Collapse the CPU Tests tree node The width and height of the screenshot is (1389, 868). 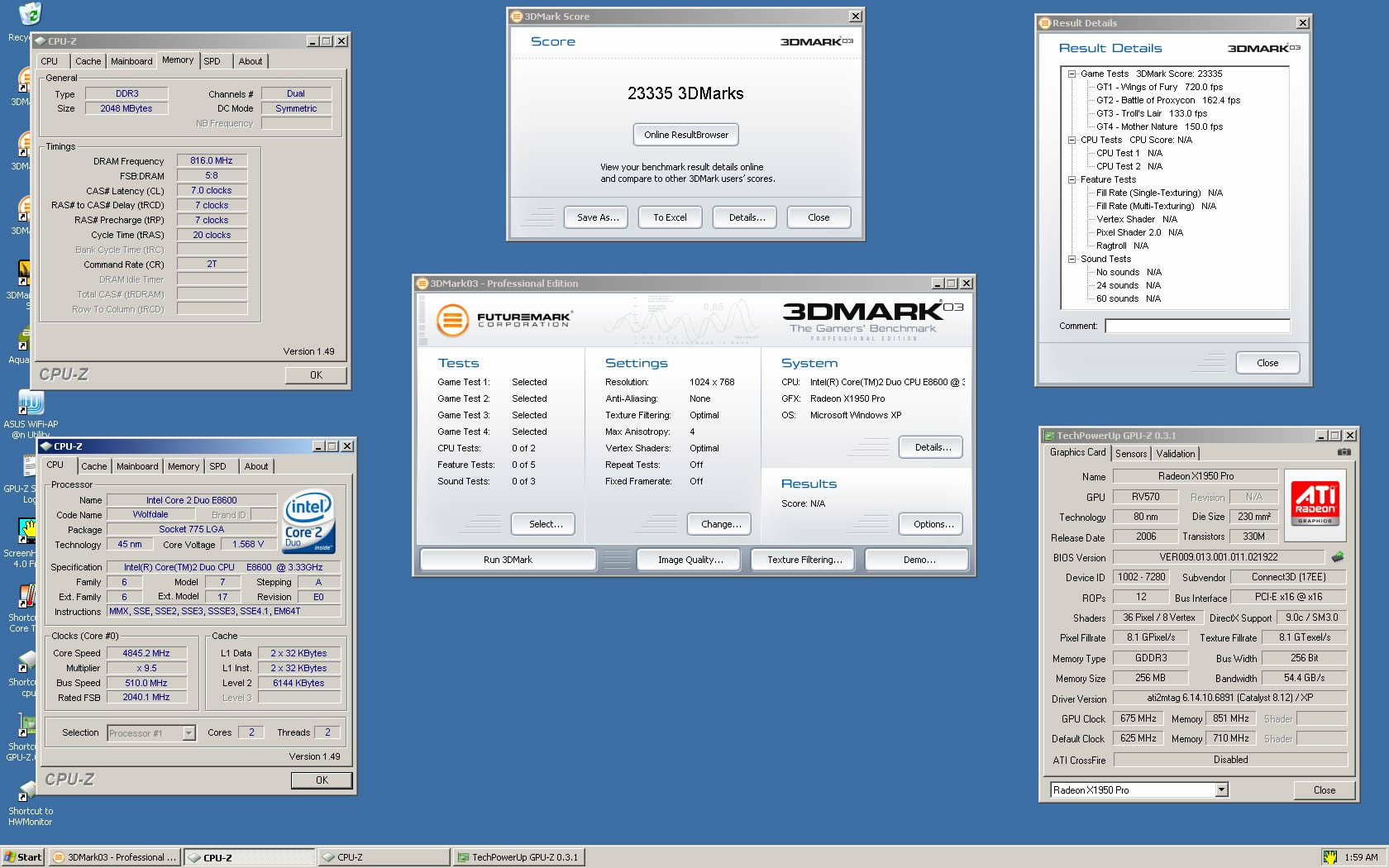1072,140
